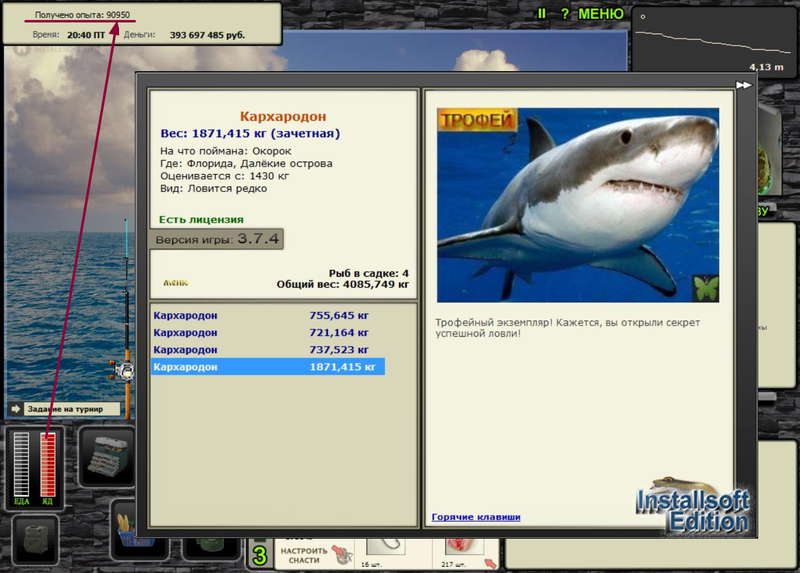Image resolution: width=800 pixels, height=573 pixels.
Task: Click the Настроить снасти button
Action: pos(315,555)
